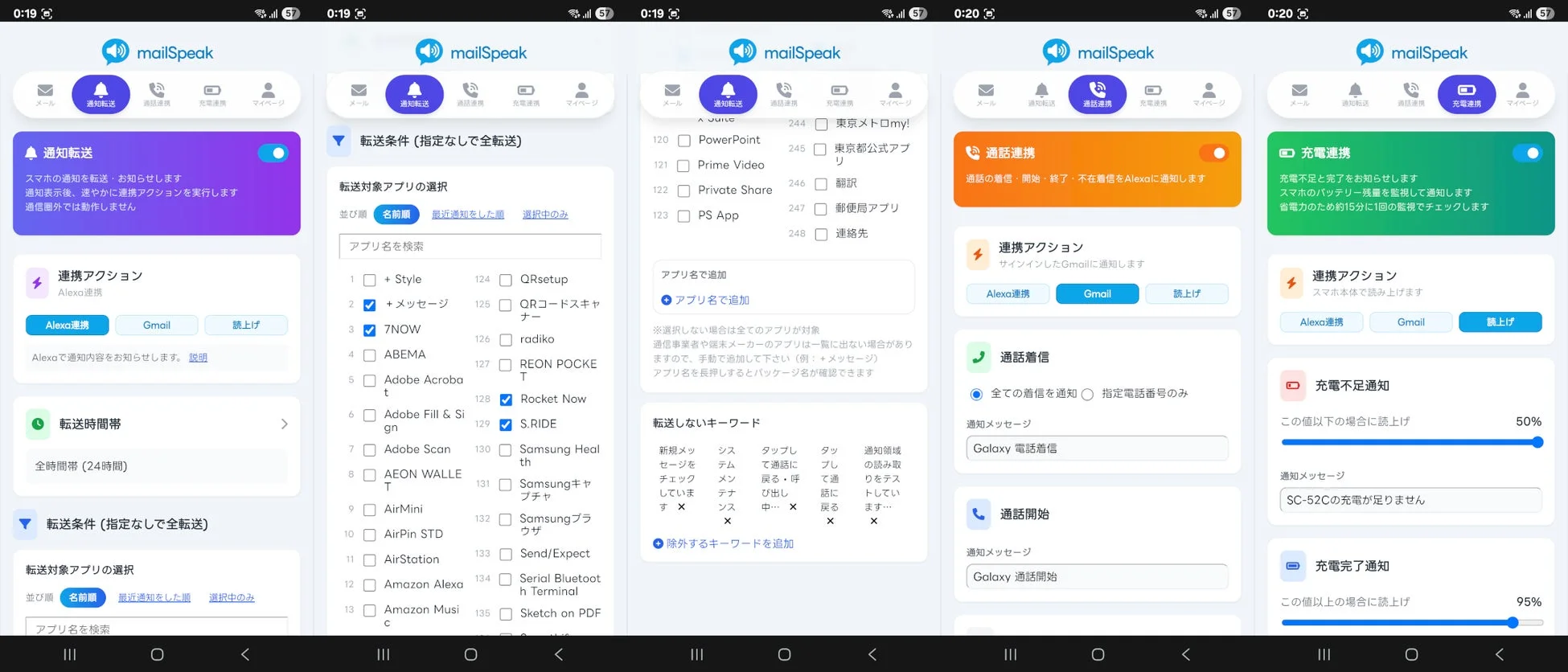Open the 通話連携 tab on the 充電連携 screen
The image size is (1568, 672).
(x=1411, y=94)
